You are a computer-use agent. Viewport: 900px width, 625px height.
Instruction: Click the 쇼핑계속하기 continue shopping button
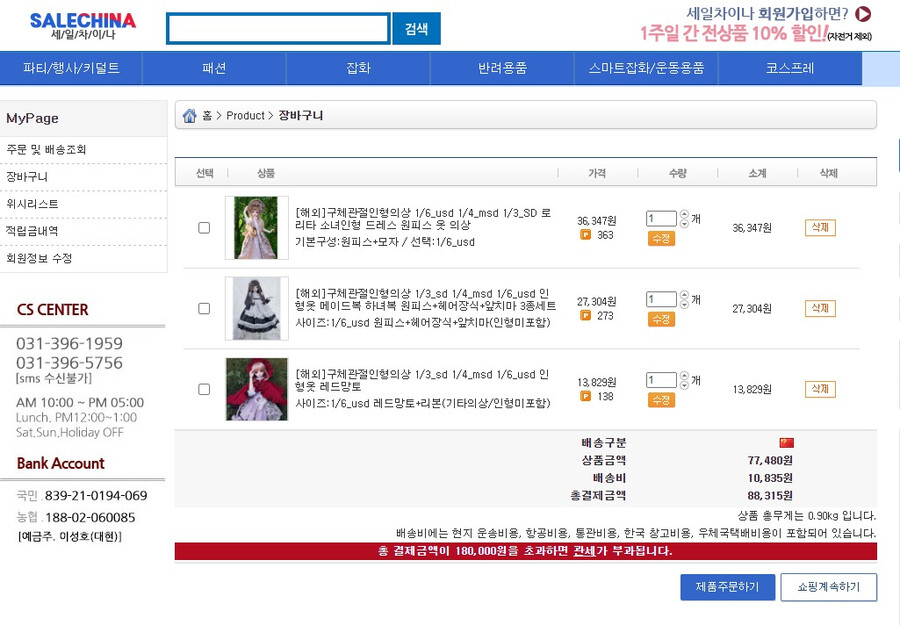830,587
